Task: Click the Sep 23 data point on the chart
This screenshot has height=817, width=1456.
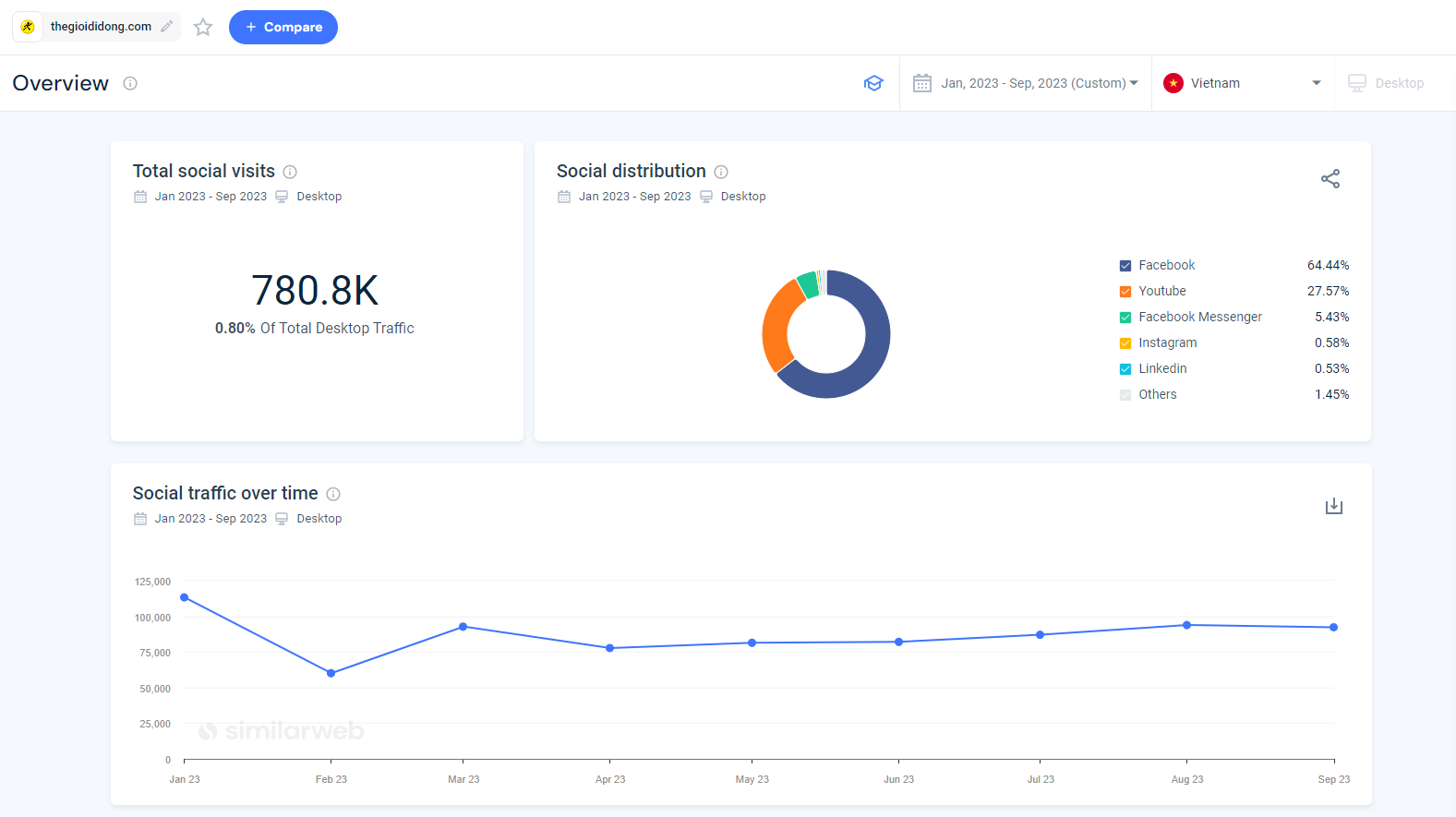Action: [1334, 628]
